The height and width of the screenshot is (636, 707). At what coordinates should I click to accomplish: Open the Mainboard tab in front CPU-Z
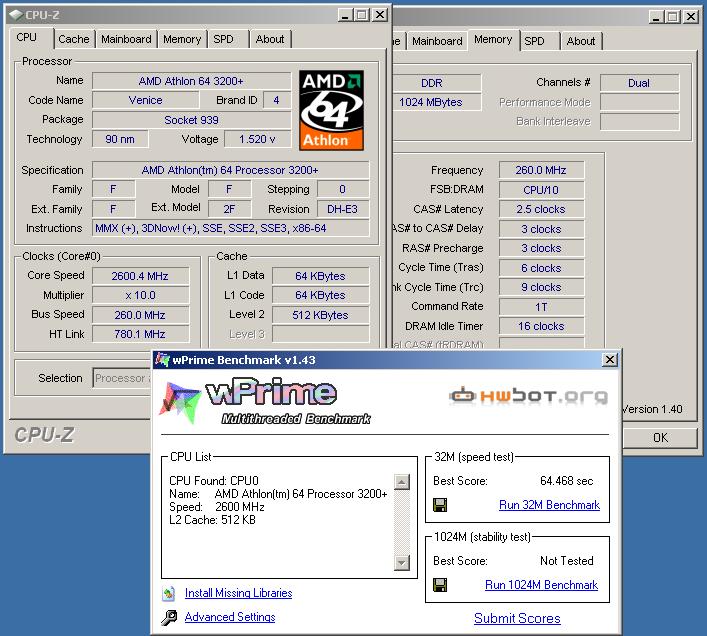click(x=126, y=39)
